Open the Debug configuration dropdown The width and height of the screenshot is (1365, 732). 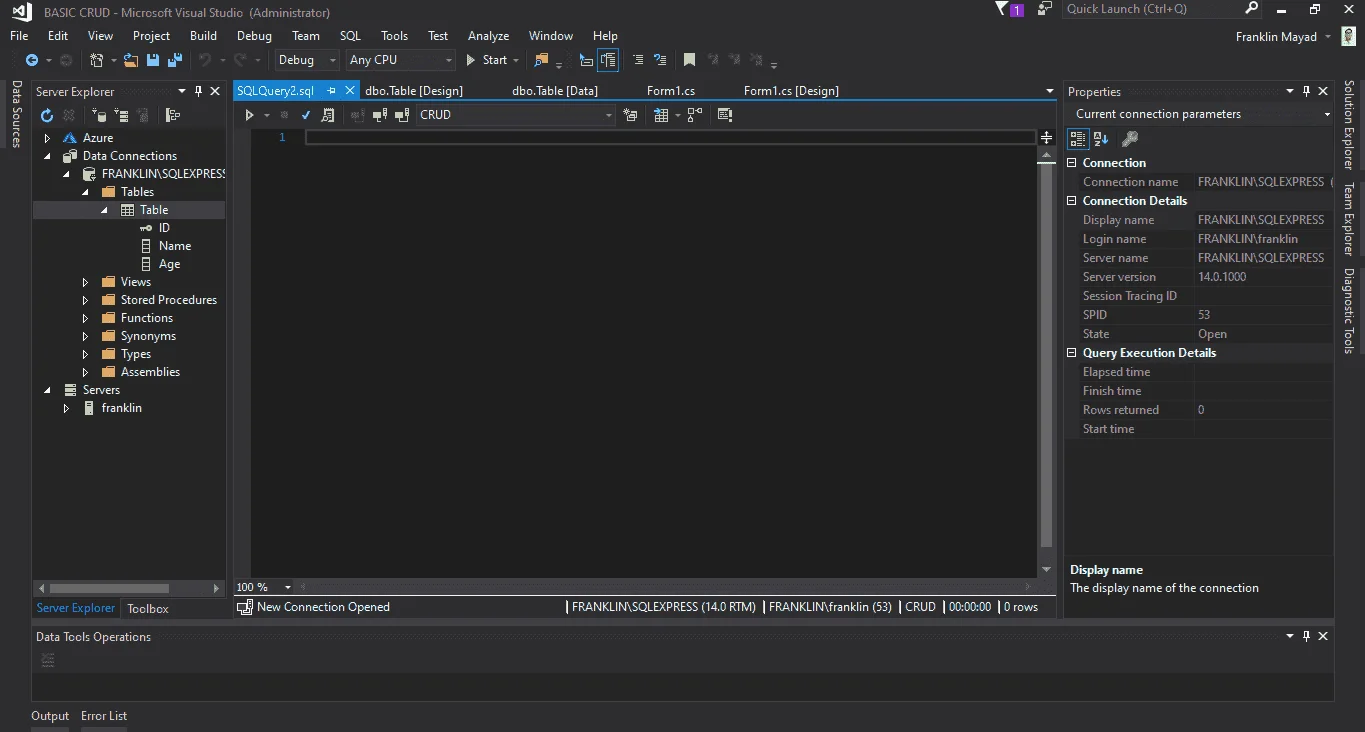pyautogui.click(x=307, y=60)
